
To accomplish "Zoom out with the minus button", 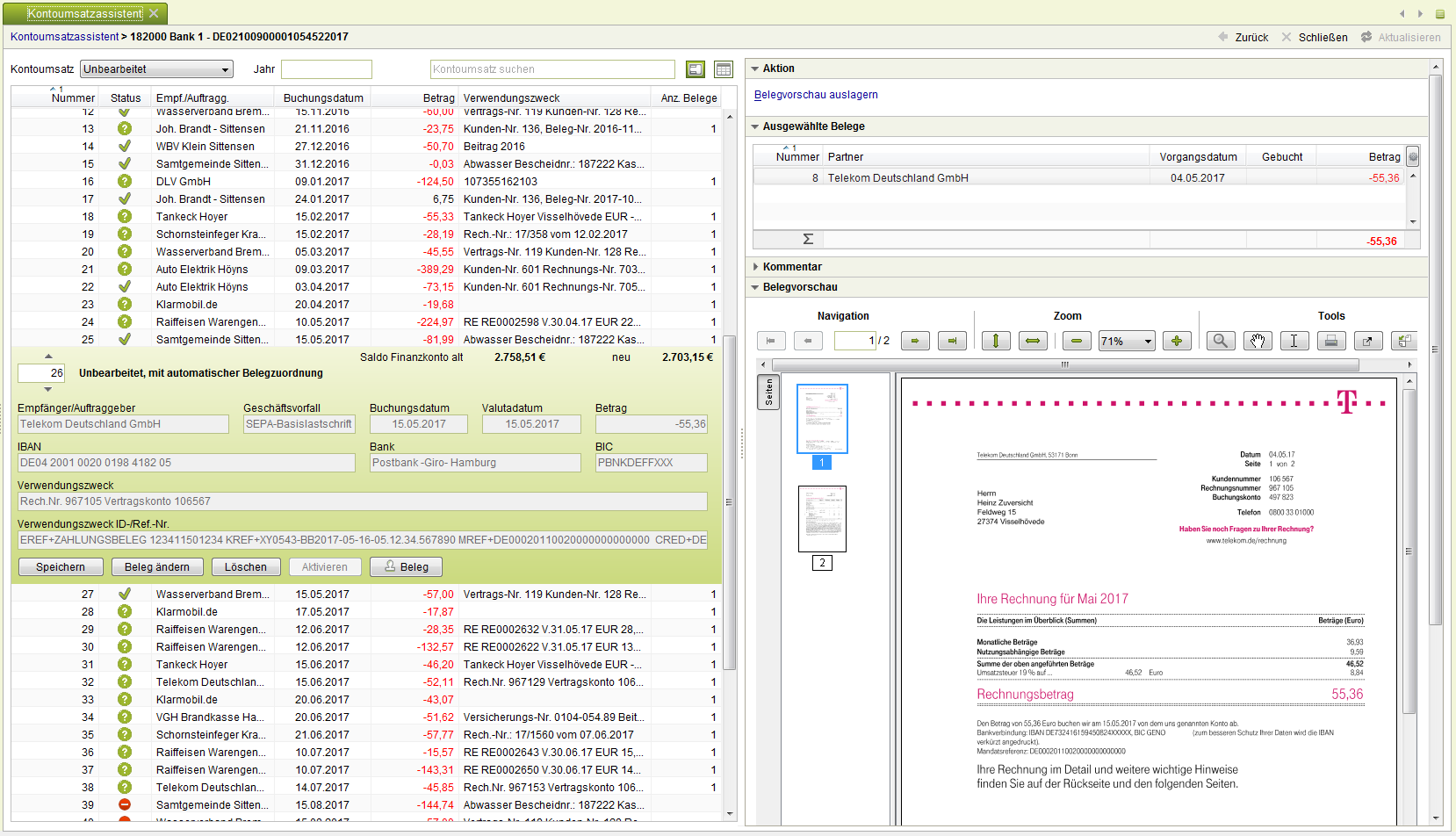I will point(1077,341).
